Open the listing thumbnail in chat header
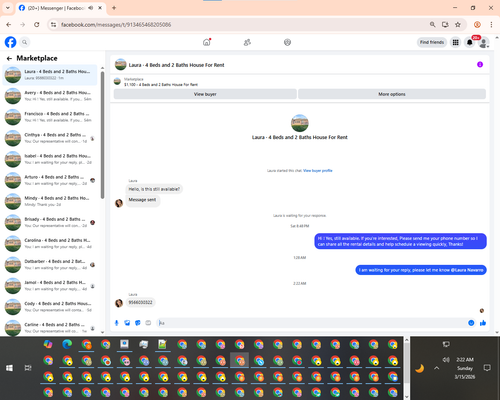 click(x=120, y=65)
